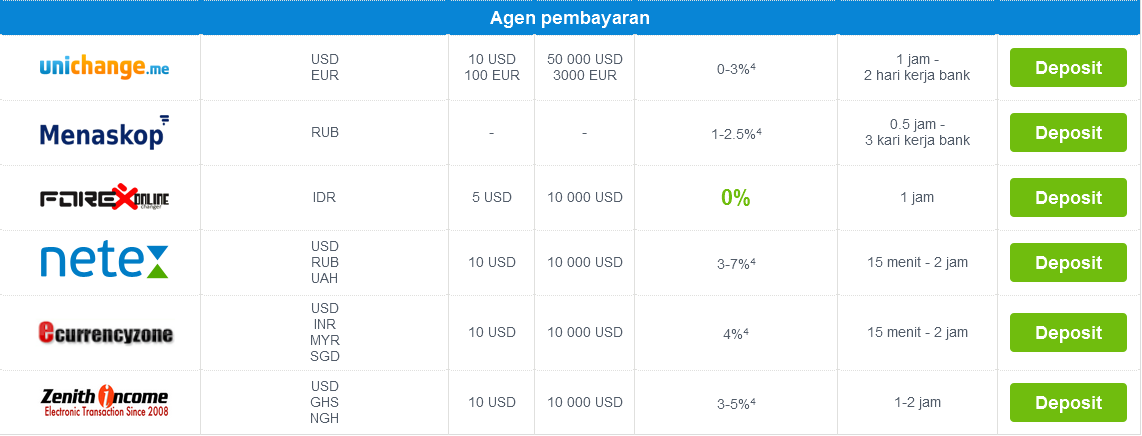Click the IDR currency cell
Image resolution: width=1142 pixels, height=436 pixels.
[x=324, y=197]
